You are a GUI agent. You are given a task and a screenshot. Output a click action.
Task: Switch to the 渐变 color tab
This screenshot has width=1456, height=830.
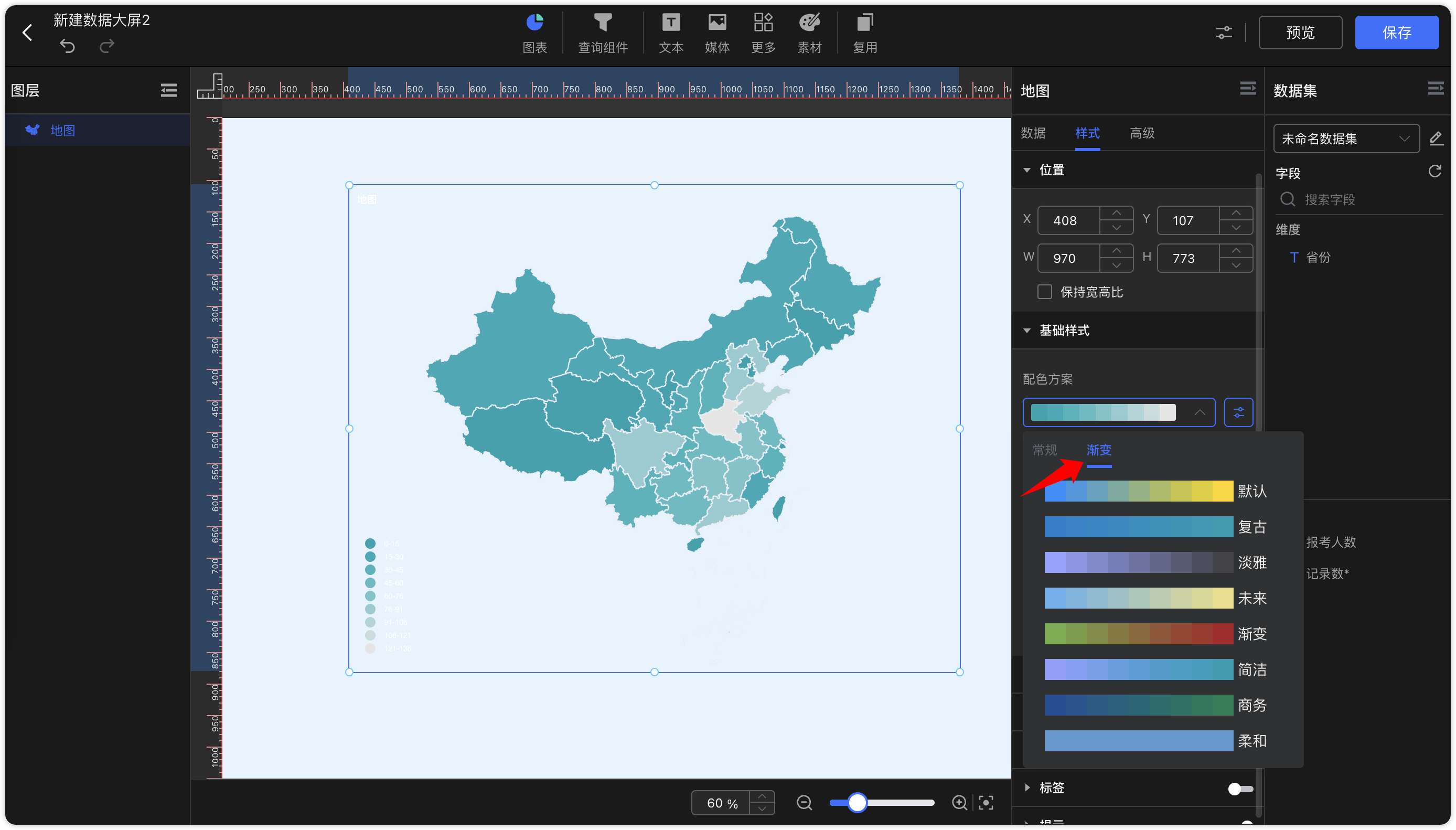[x=1099, y=450]
